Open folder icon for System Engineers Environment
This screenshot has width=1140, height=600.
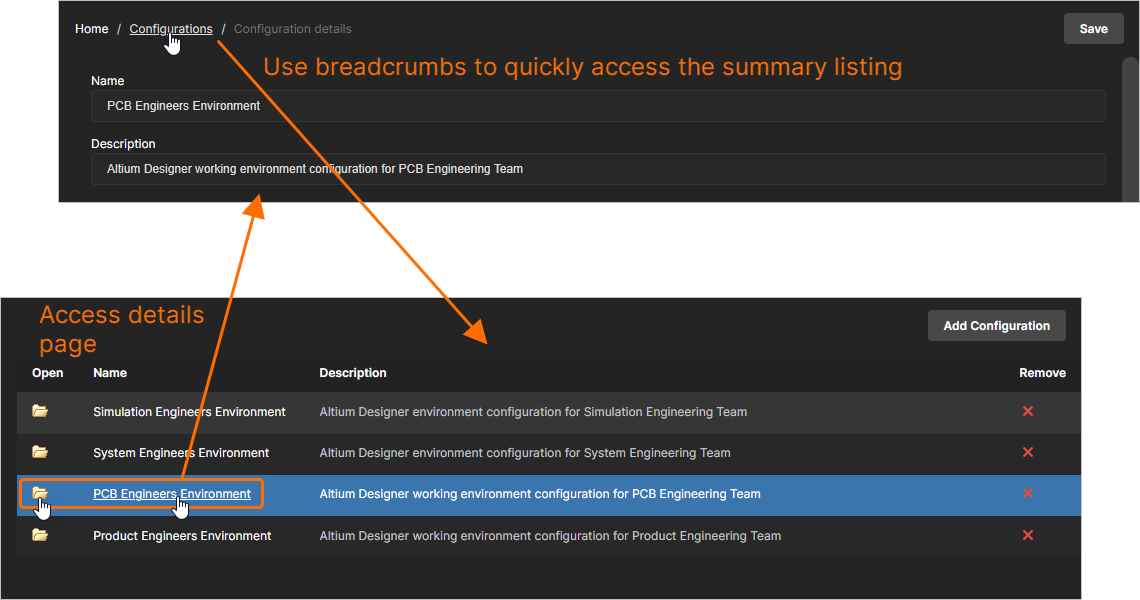pyautogui.click(x=40, y=452)
